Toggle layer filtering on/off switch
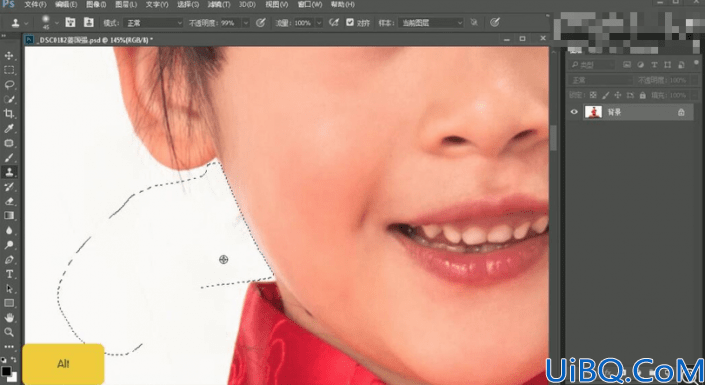705x385 pixels. (x=696, y=63)
